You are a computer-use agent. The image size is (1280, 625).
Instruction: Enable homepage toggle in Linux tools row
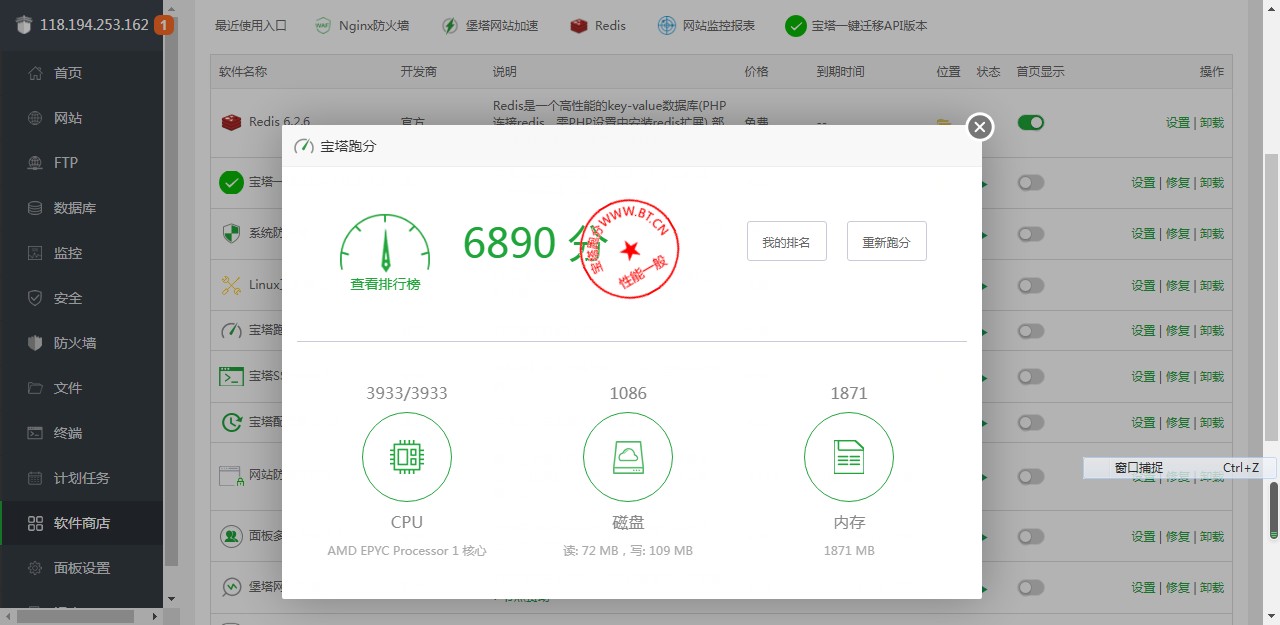[x=1031, y=285]
